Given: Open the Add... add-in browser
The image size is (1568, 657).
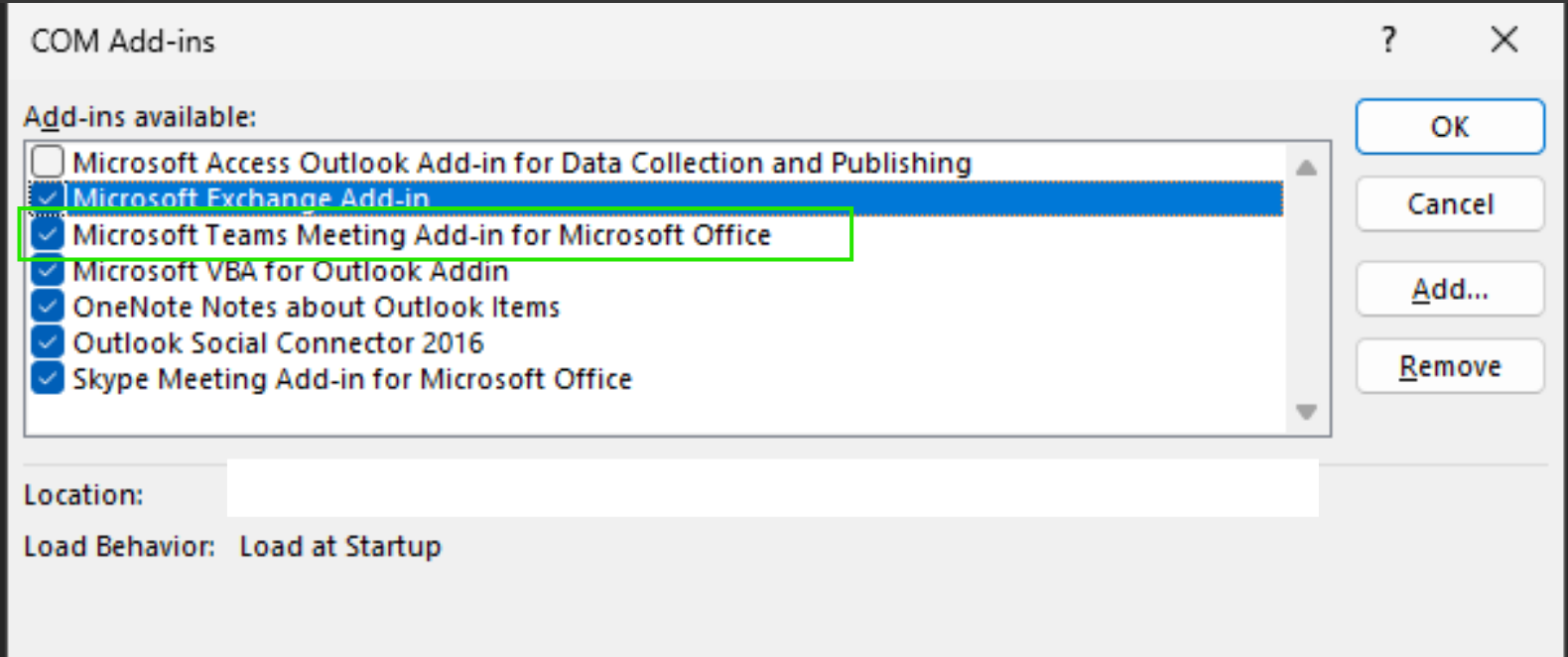Looking at the screenshot, I should (x=1450, y=289).
